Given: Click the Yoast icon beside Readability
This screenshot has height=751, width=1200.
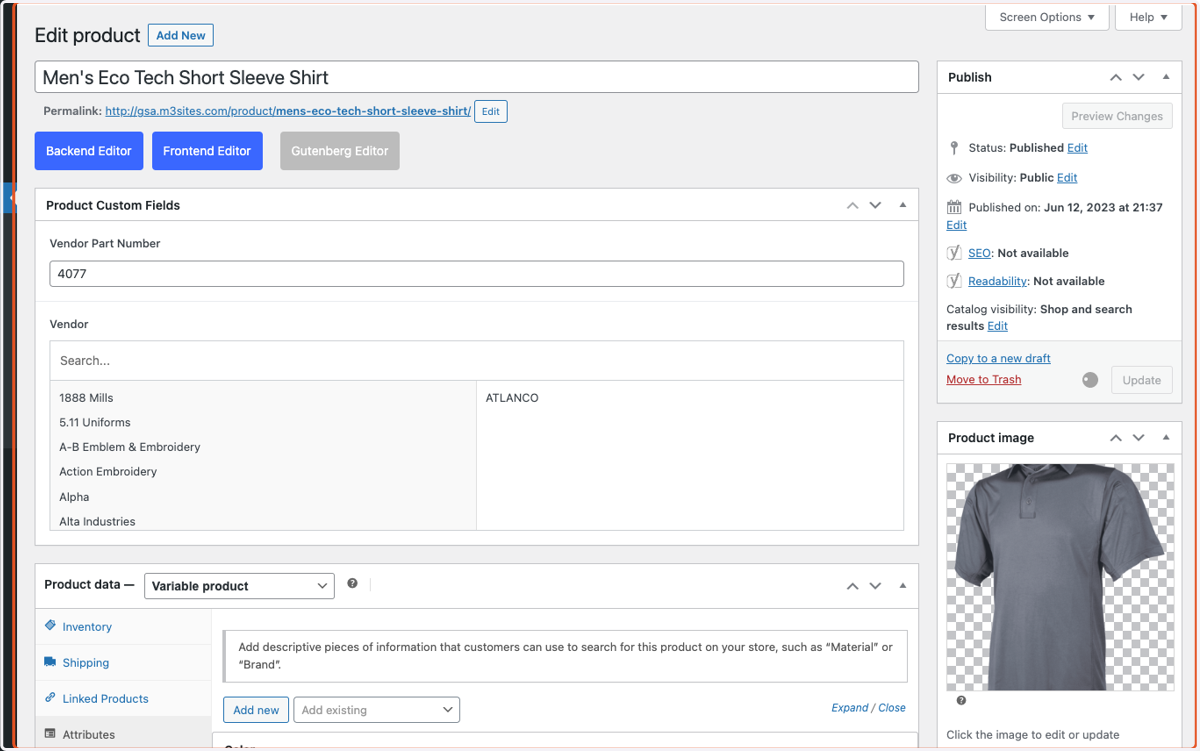Looking at the screenshot, I should (954, 281).
